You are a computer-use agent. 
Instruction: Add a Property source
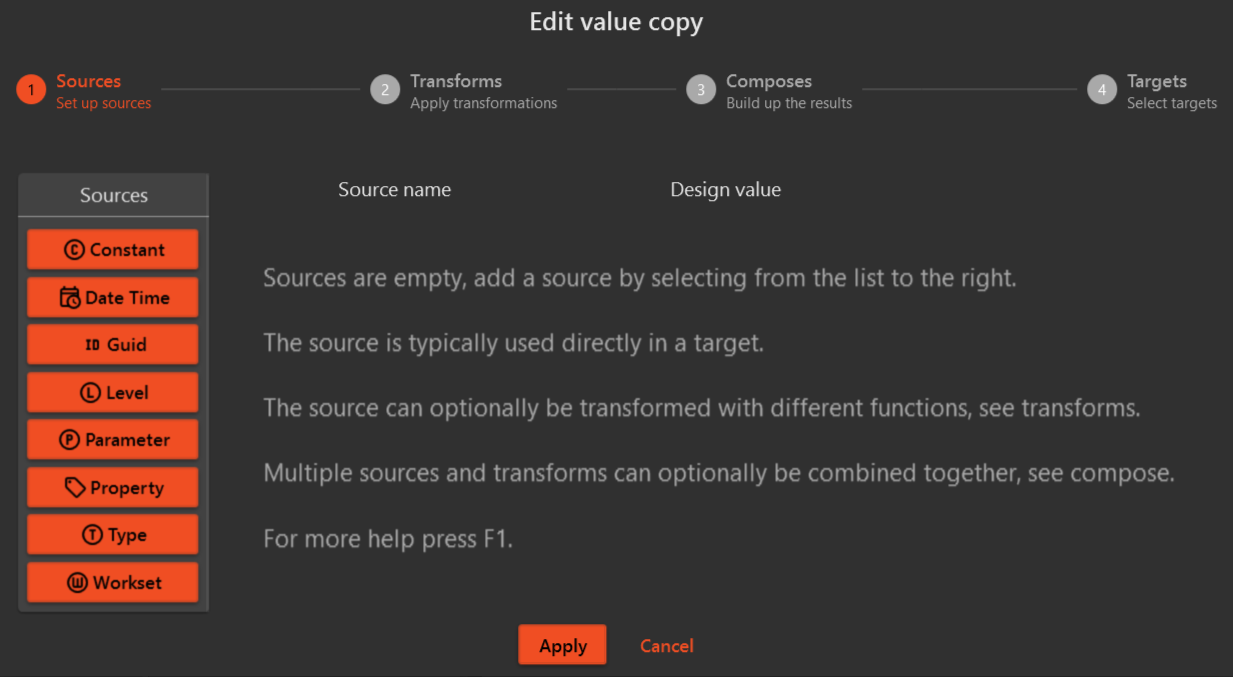click(112, 487)
